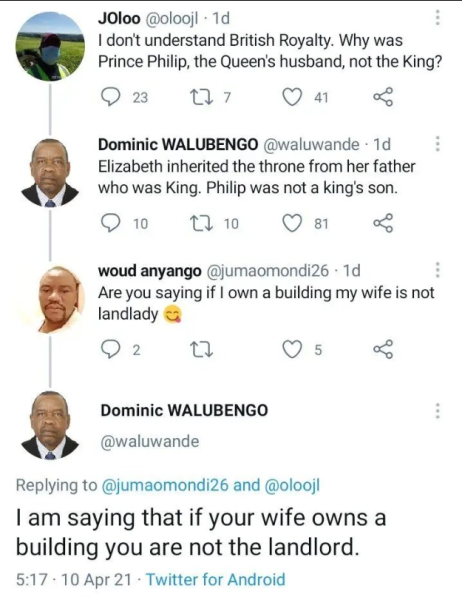
Task: Like JOloo's tweet with 41 likes
Action: pos(292,97)
